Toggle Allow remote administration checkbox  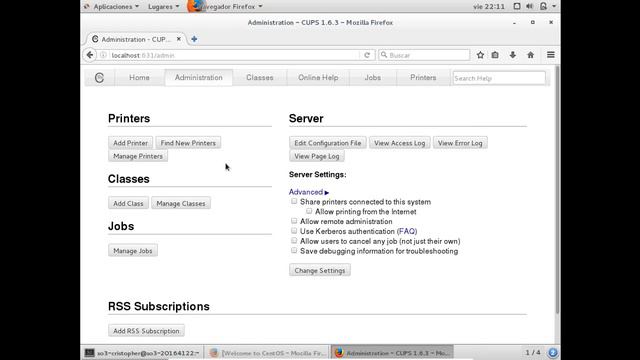[294, 221]
